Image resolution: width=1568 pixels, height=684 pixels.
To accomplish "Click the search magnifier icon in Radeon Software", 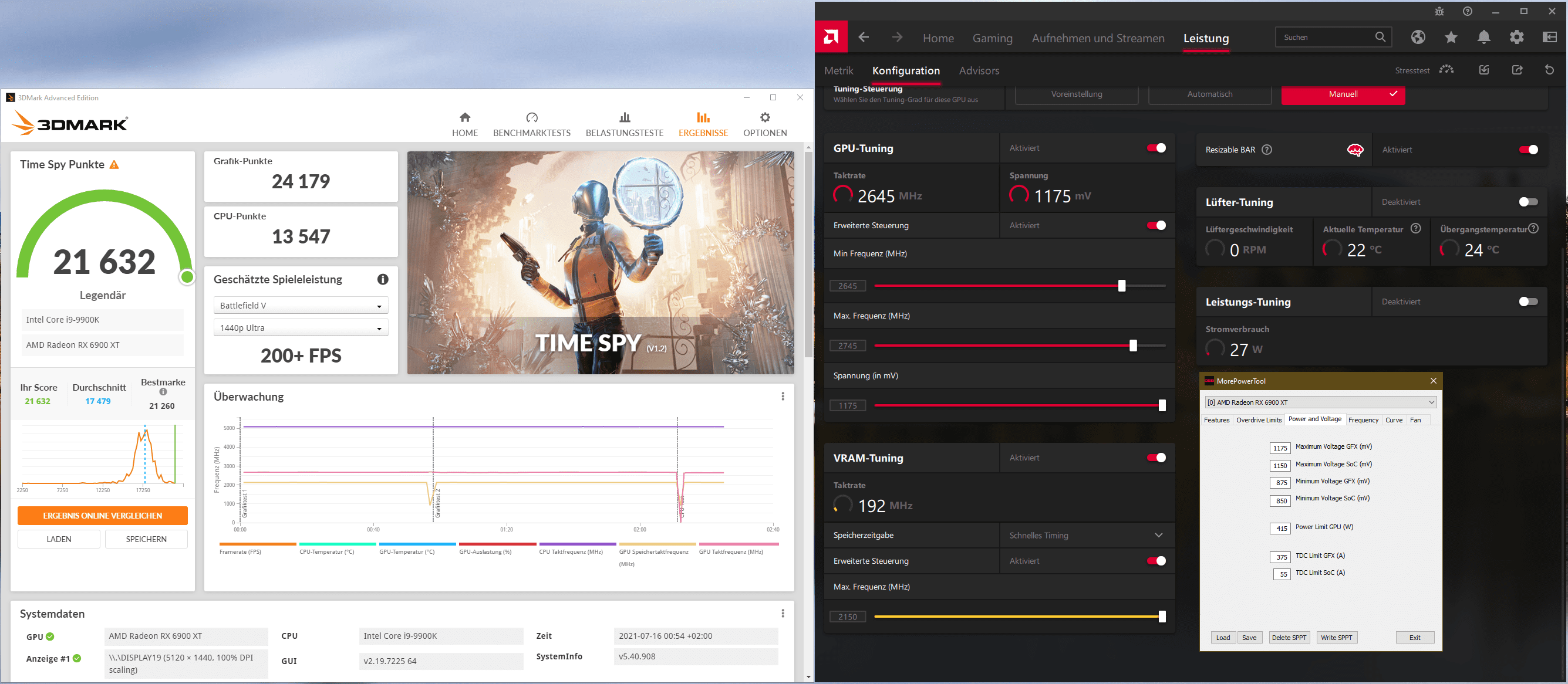I will click(1380, 37).
